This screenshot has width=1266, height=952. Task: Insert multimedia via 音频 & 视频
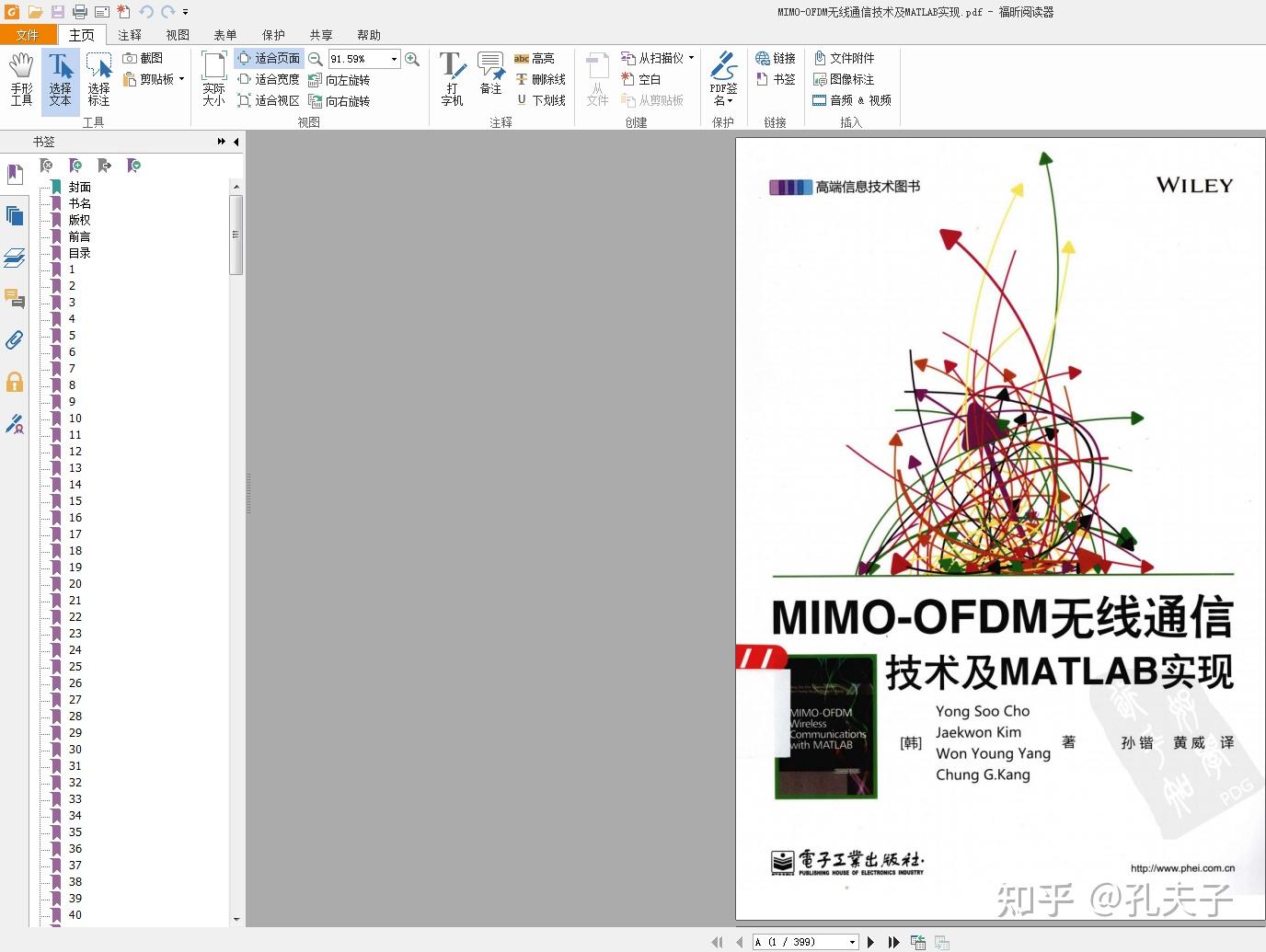click(x=852, y=100)
